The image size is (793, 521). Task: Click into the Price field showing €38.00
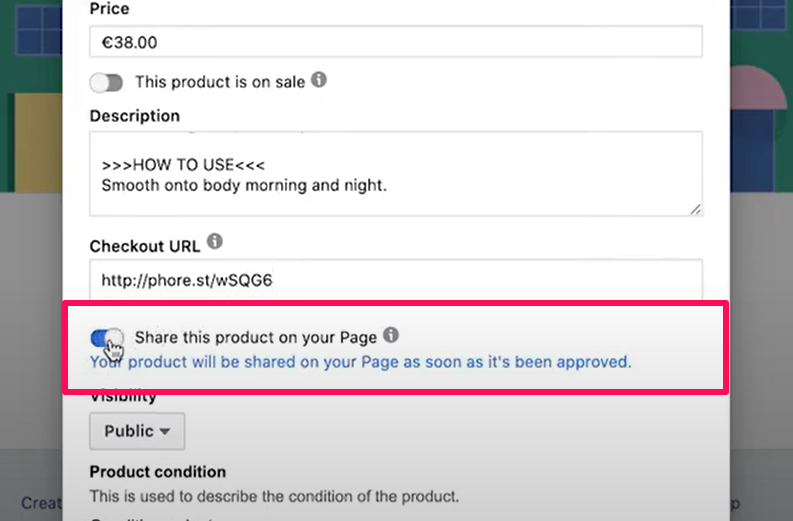point(395,42)
